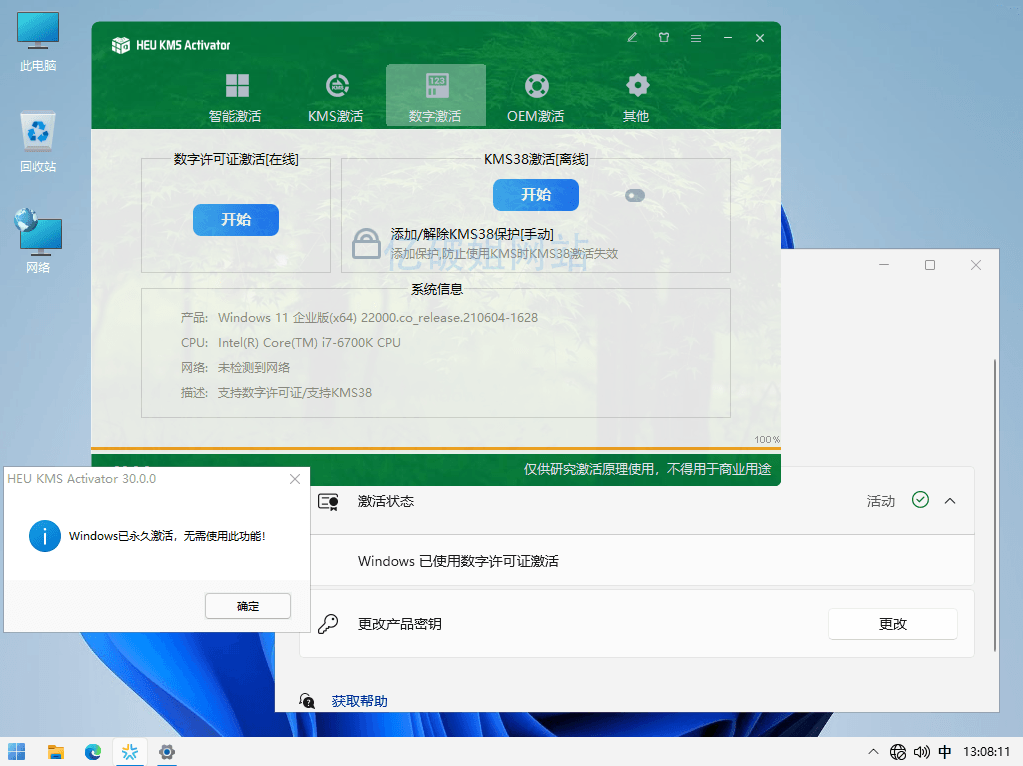Open the Settings gear taskbar icon
Viewport: 1023px width, 766px height.
pyautogui.click(x=167, y=752)
